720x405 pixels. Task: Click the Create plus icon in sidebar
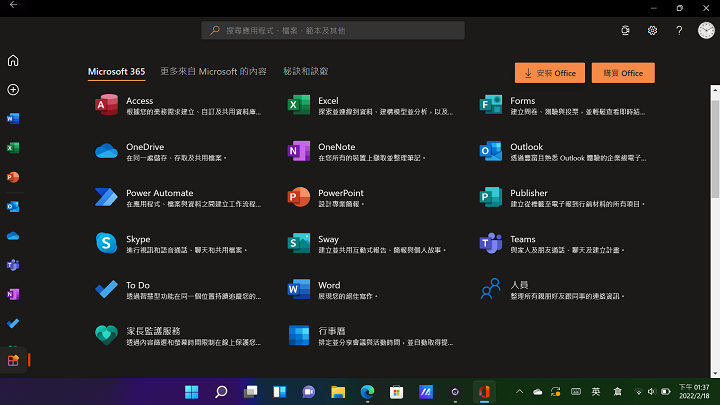point(13,90)
